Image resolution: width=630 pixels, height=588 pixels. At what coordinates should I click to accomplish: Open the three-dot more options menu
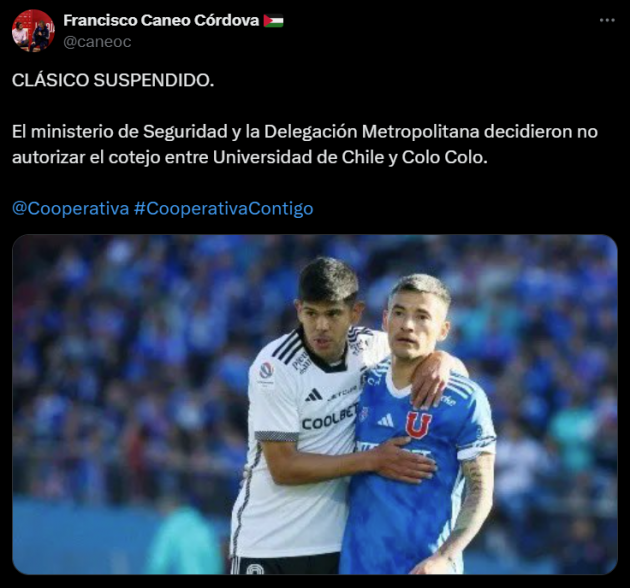(x=607, y=20)
